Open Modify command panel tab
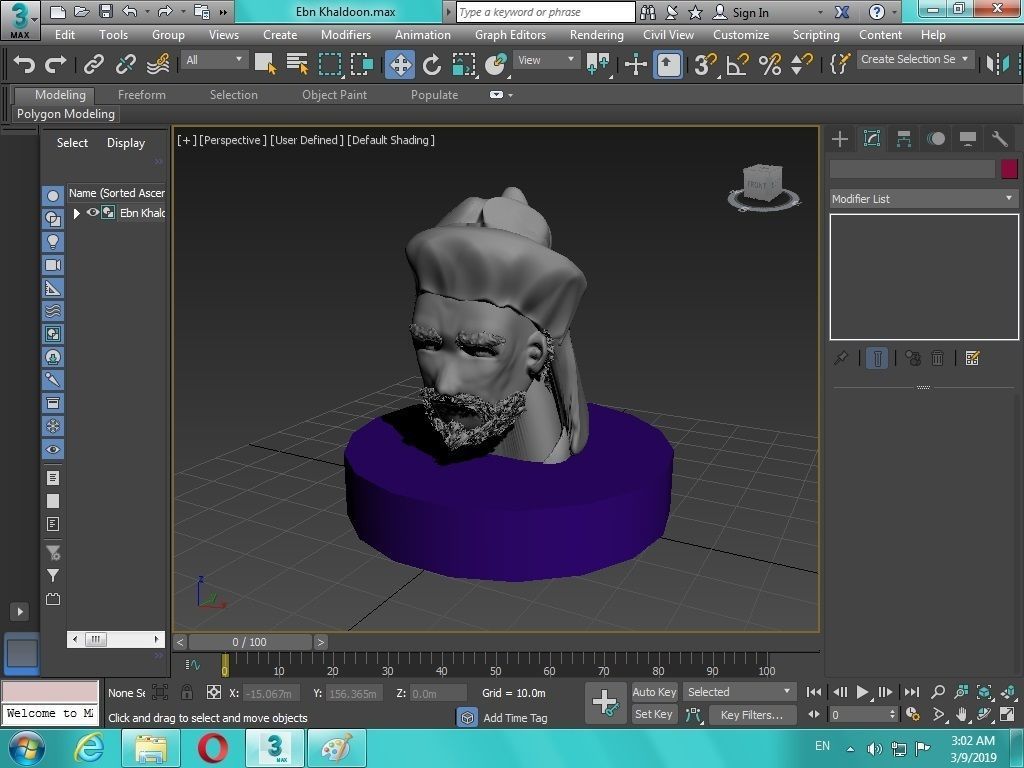Viewport: 1024px width, 768px height. pyautogui.click(x=872, y=138)
